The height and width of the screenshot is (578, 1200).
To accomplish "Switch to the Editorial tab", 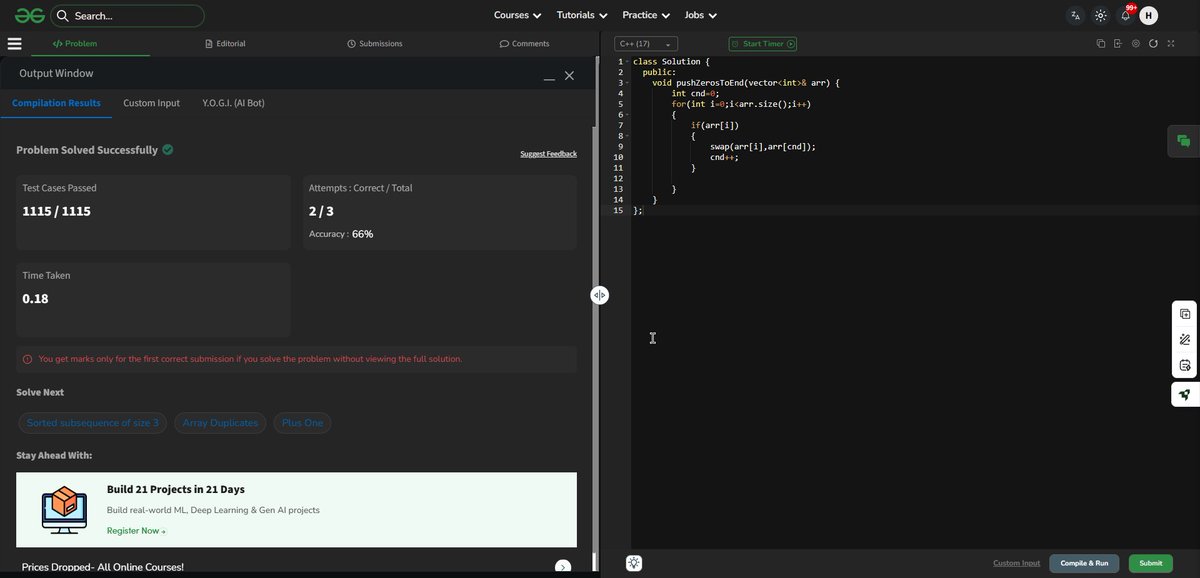I will (225, 44).
